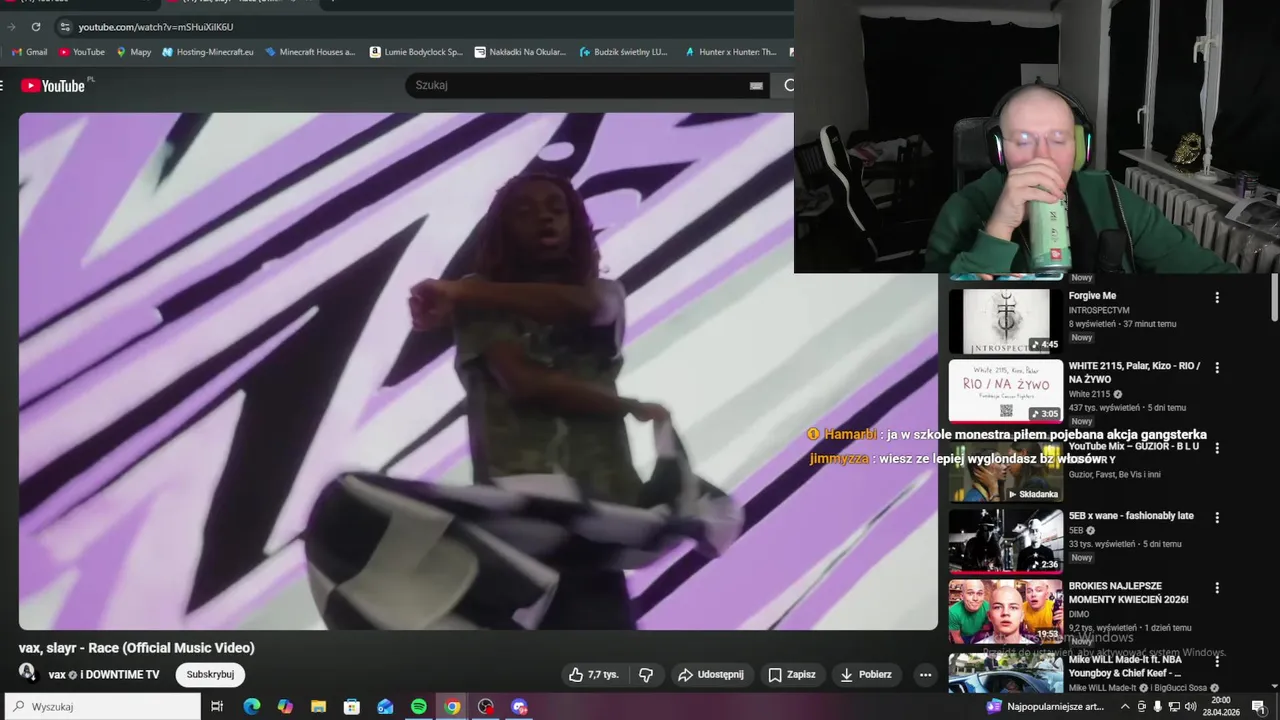Viewport: 1280px width, 720px height.
Task: Open YouTube bookmark in bookmarks bar
Action: [x=82, y=52]
